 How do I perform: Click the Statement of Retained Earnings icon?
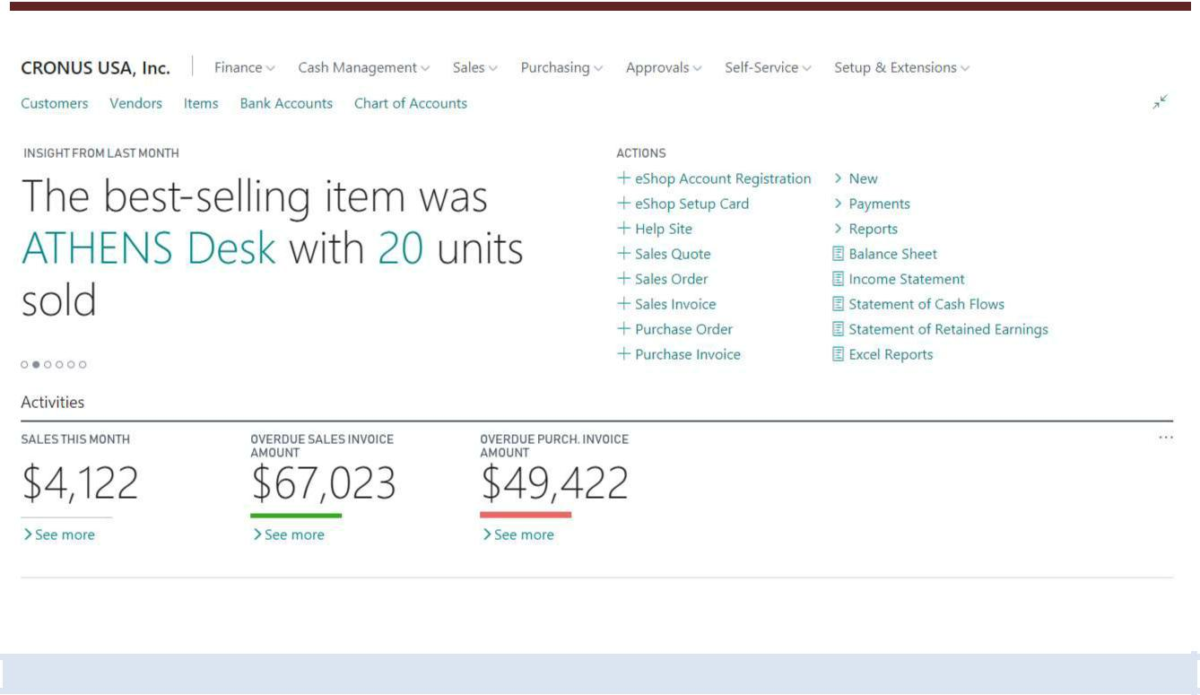pos(838,329)
